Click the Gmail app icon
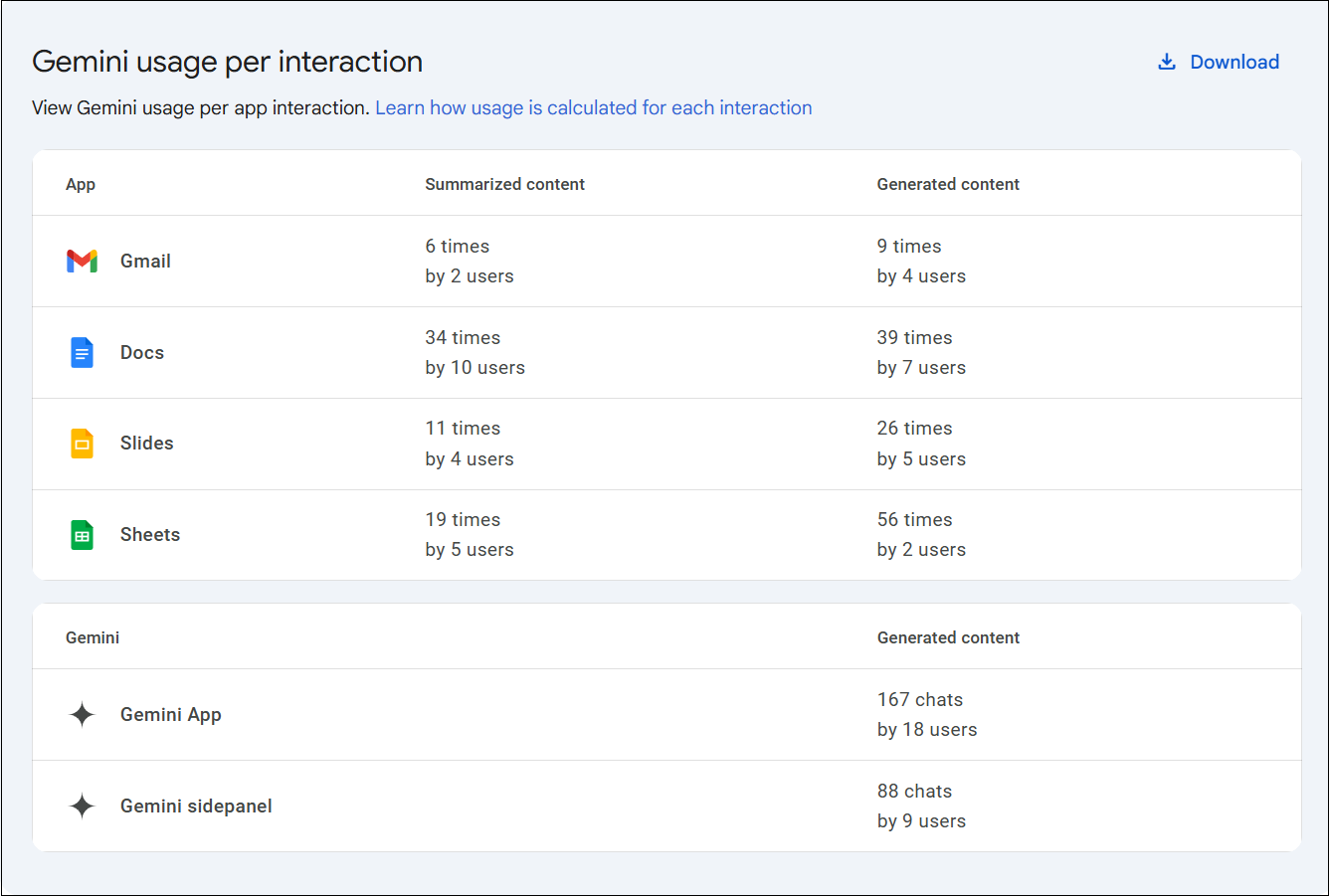 pos(81,261)
